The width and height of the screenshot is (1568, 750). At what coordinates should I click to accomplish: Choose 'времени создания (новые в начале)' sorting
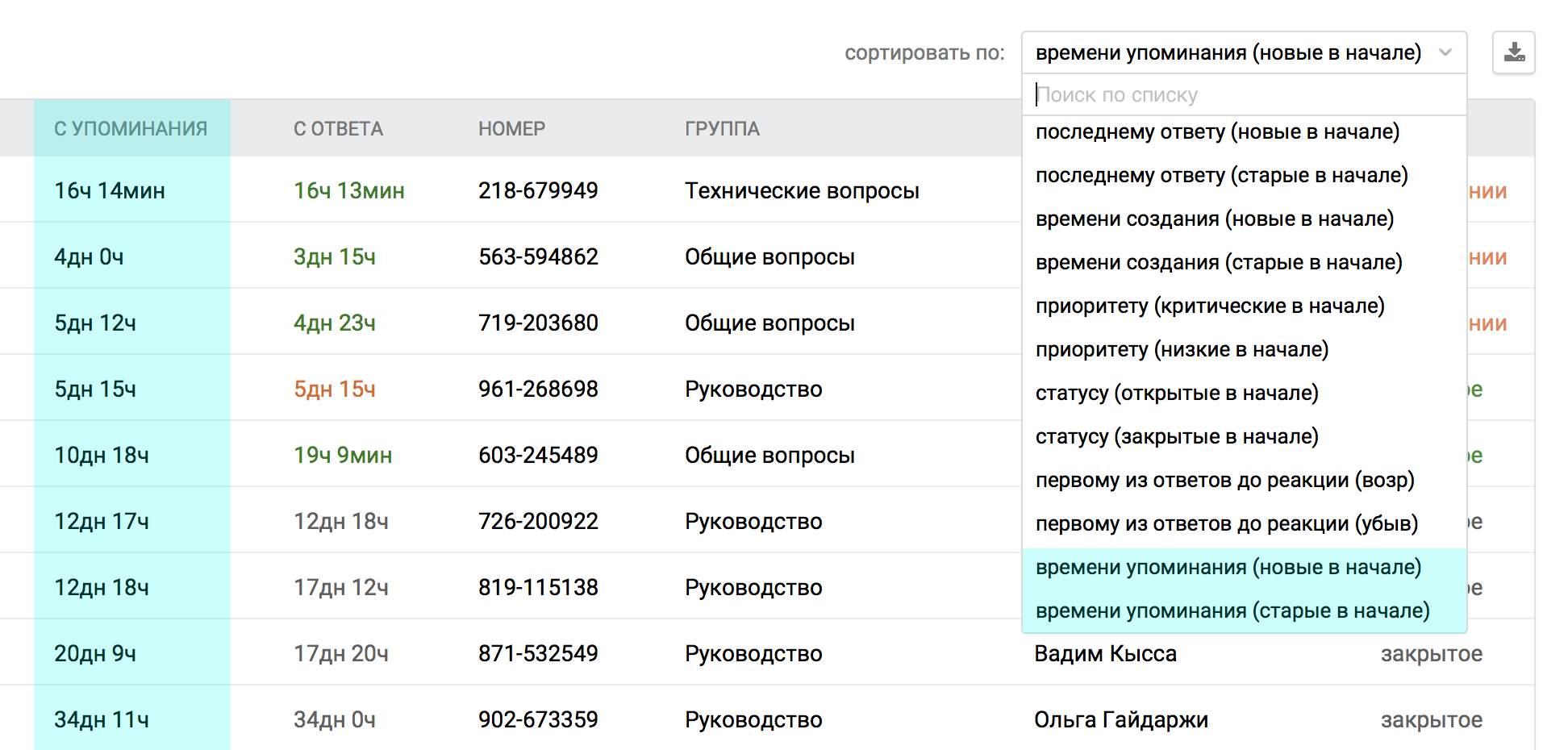pyautogui.click(x=1215, y=219)
